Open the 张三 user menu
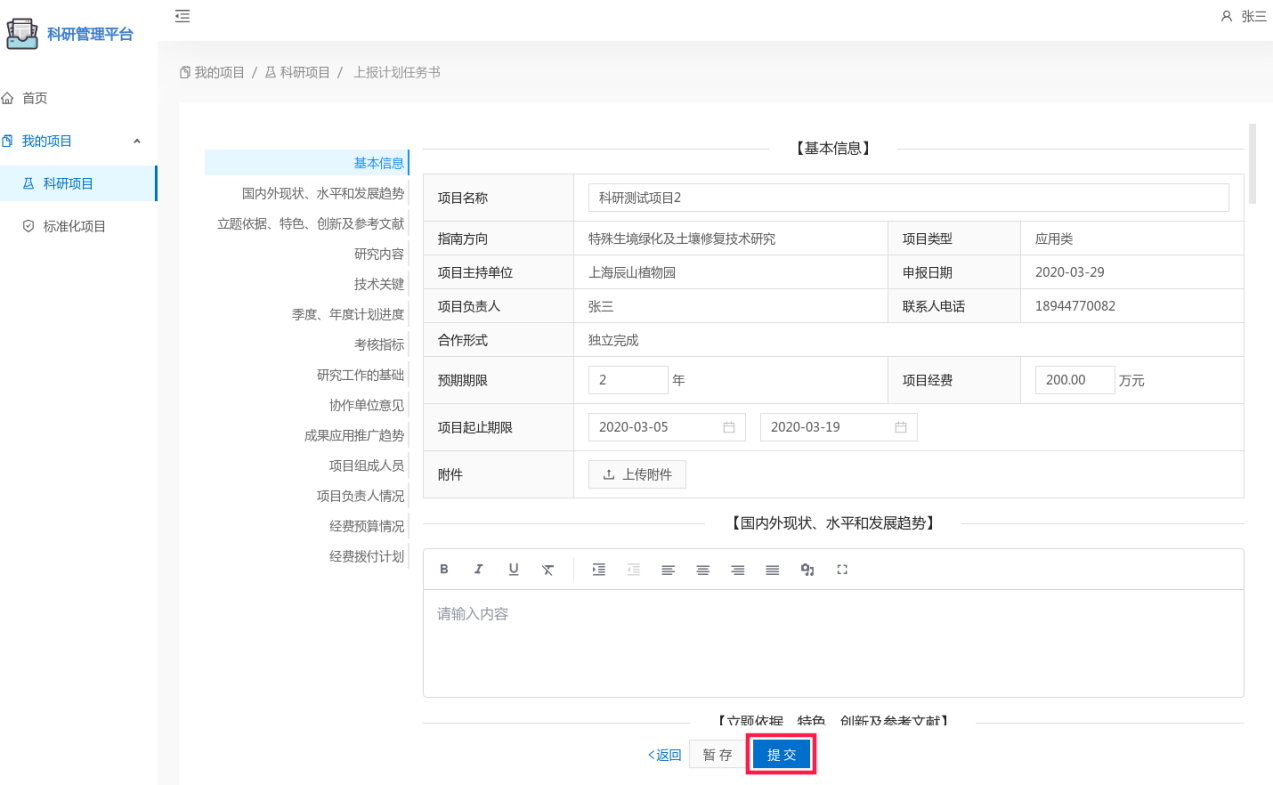Image resolution: width=1273 pixels, height=785 pixels. 1243,16
